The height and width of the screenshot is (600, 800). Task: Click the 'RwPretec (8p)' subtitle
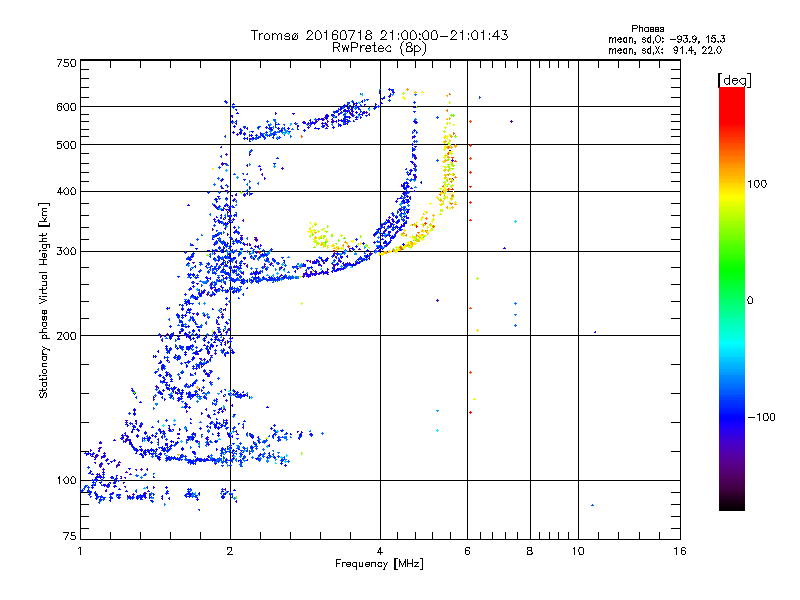pyautogui.click(x=379, y=48)
